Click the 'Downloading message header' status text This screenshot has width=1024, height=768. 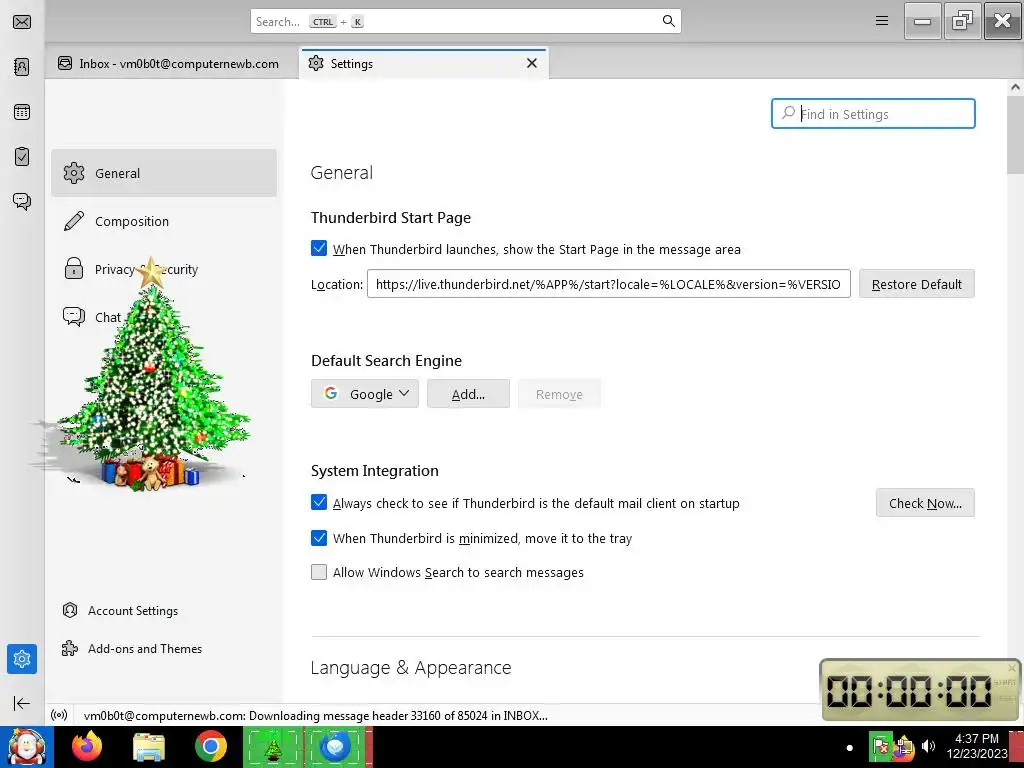[315, 715]
